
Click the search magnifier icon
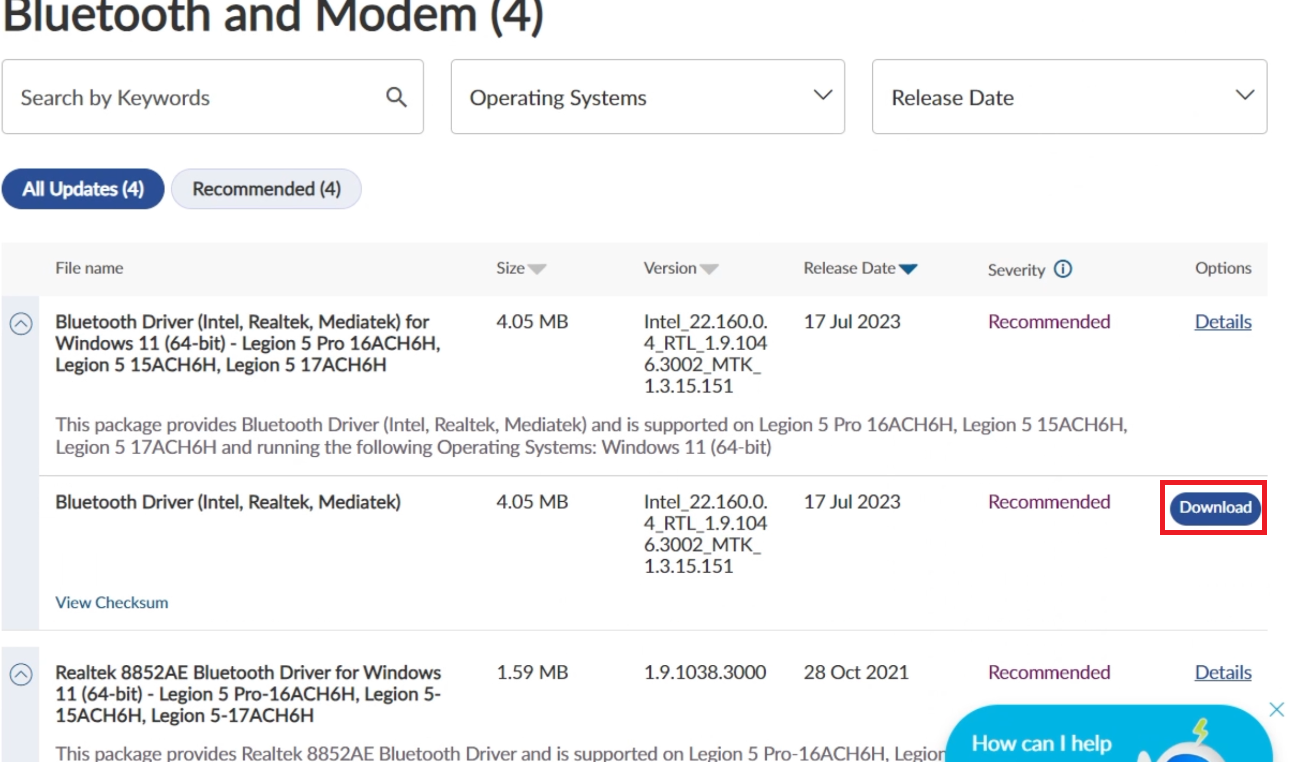(x=396, y=97)
